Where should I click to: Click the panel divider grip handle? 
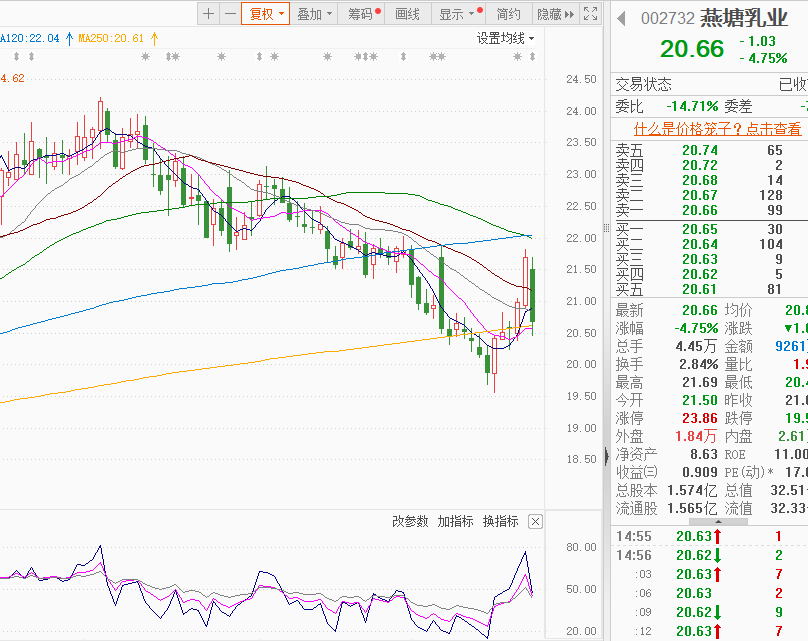pyautogui.click(x=607, y=228)
